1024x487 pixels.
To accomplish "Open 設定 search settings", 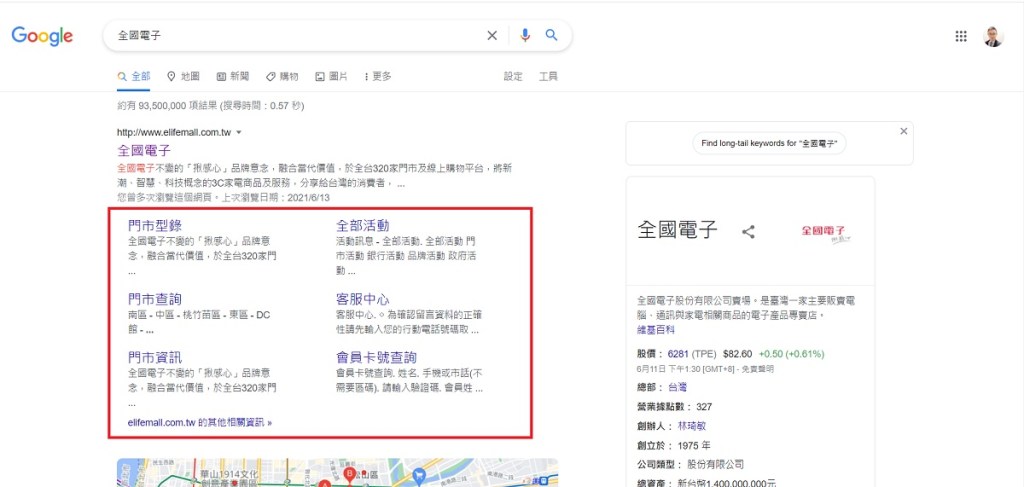I will [x=513, y=76].
